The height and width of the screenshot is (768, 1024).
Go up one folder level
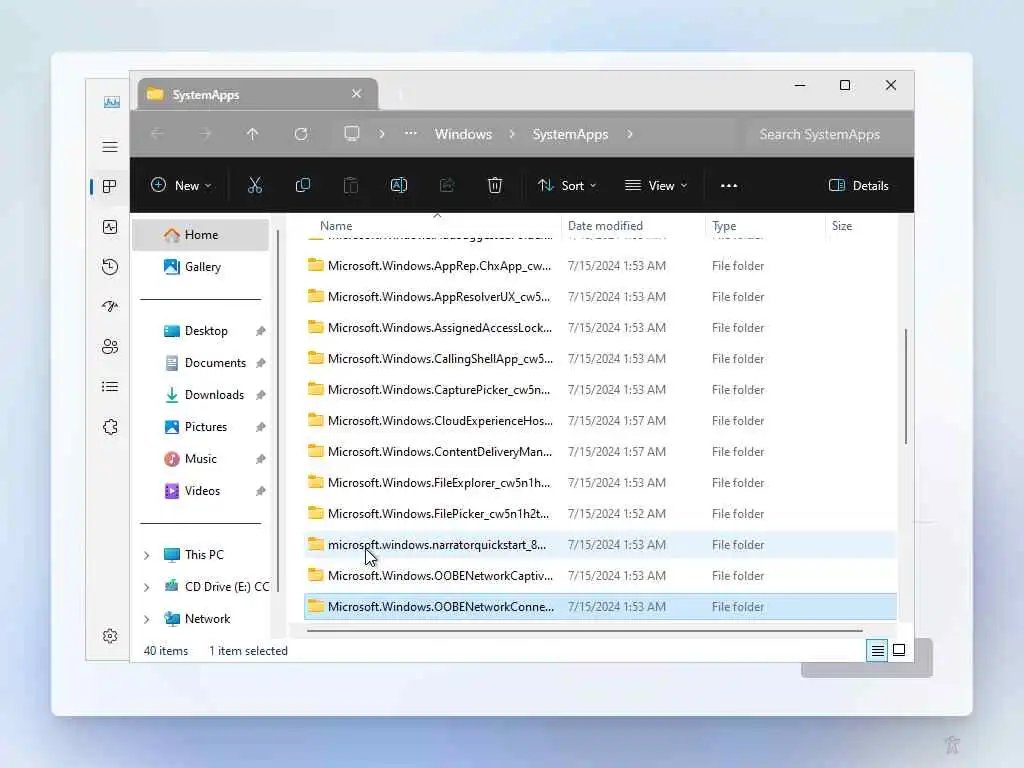click(x=252, y=134)
